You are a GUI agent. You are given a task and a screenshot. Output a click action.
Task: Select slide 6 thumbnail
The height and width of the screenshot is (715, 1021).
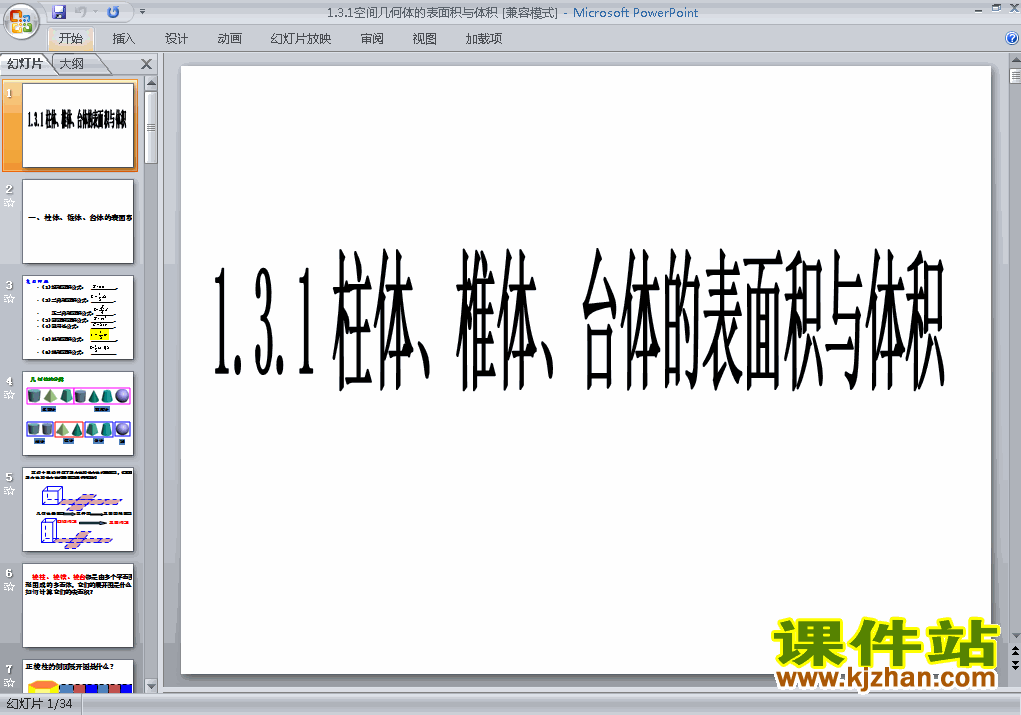pyautogui.click(x=78, y=606)
